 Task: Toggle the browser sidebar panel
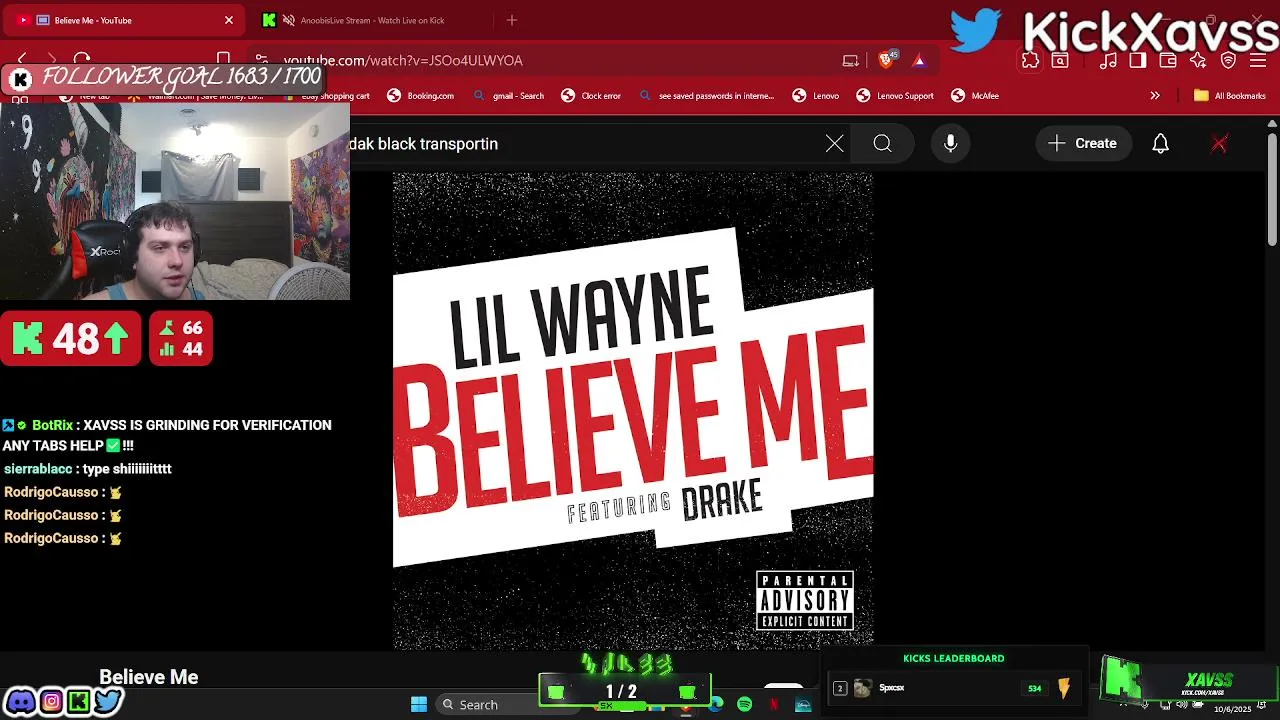(1138, 61)
